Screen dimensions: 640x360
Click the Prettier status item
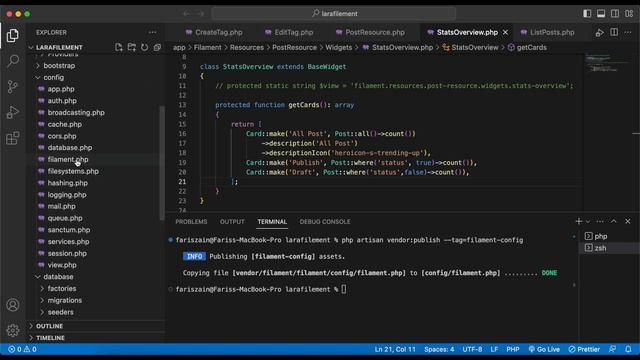click(584, 349)
